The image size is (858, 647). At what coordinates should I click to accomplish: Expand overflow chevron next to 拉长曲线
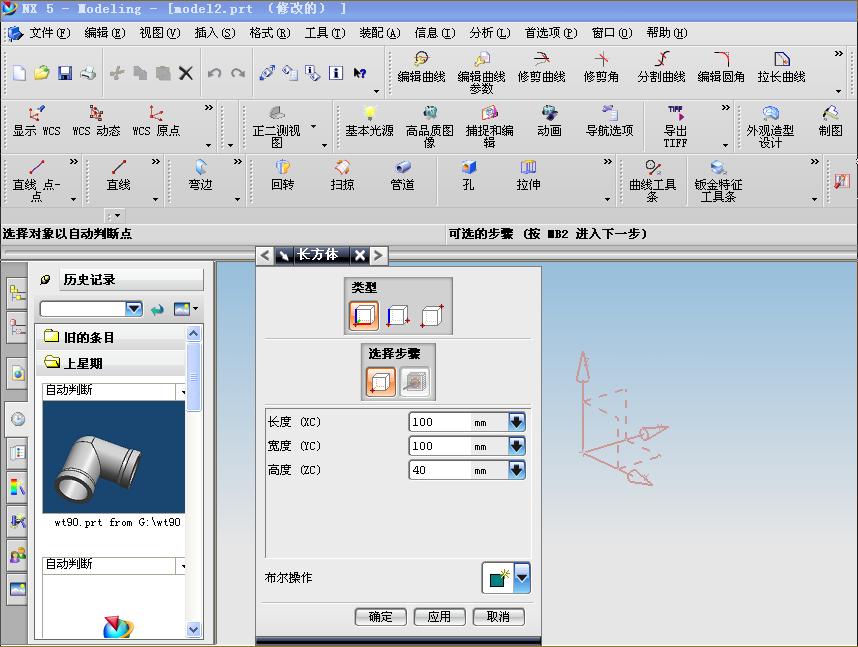838,53
